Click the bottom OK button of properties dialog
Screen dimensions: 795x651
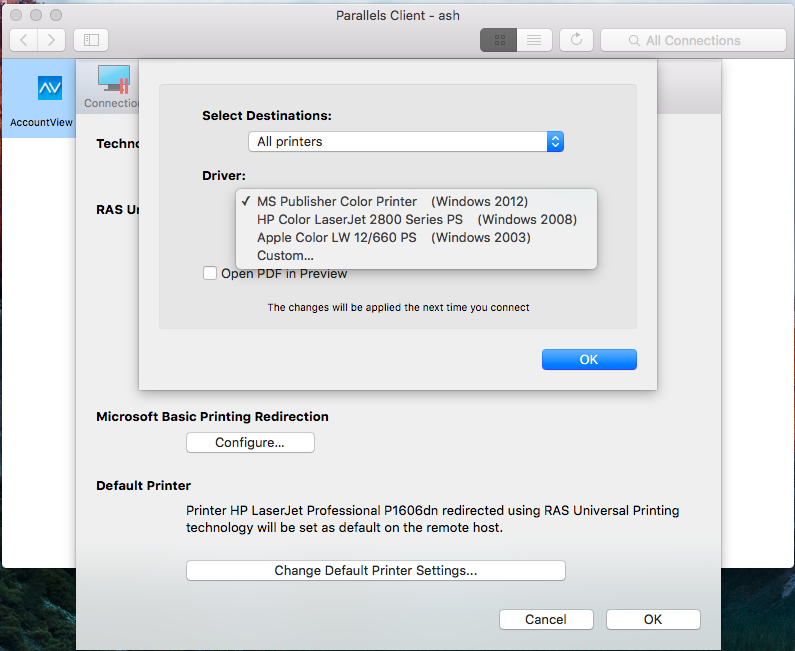pyautogui.click(x=653, y=620)
